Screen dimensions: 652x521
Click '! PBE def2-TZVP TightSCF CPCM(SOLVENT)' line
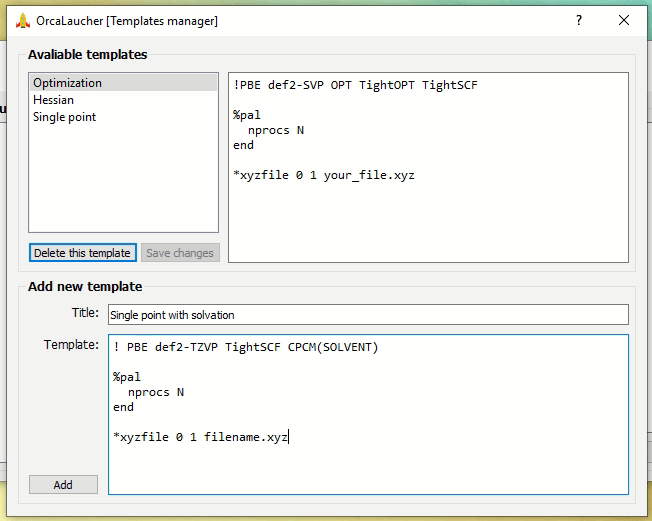pyautogui.click(x=246, y=347)
